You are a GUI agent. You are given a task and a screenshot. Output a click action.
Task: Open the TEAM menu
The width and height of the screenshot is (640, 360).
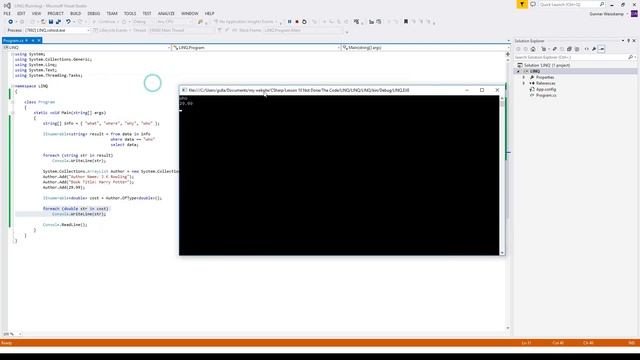tap(112, 13)
